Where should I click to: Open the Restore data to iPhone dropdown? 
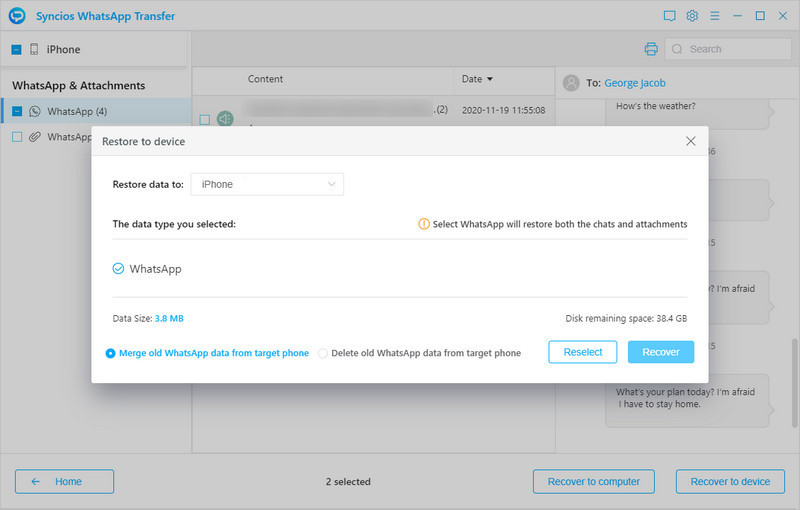point(267,184)
